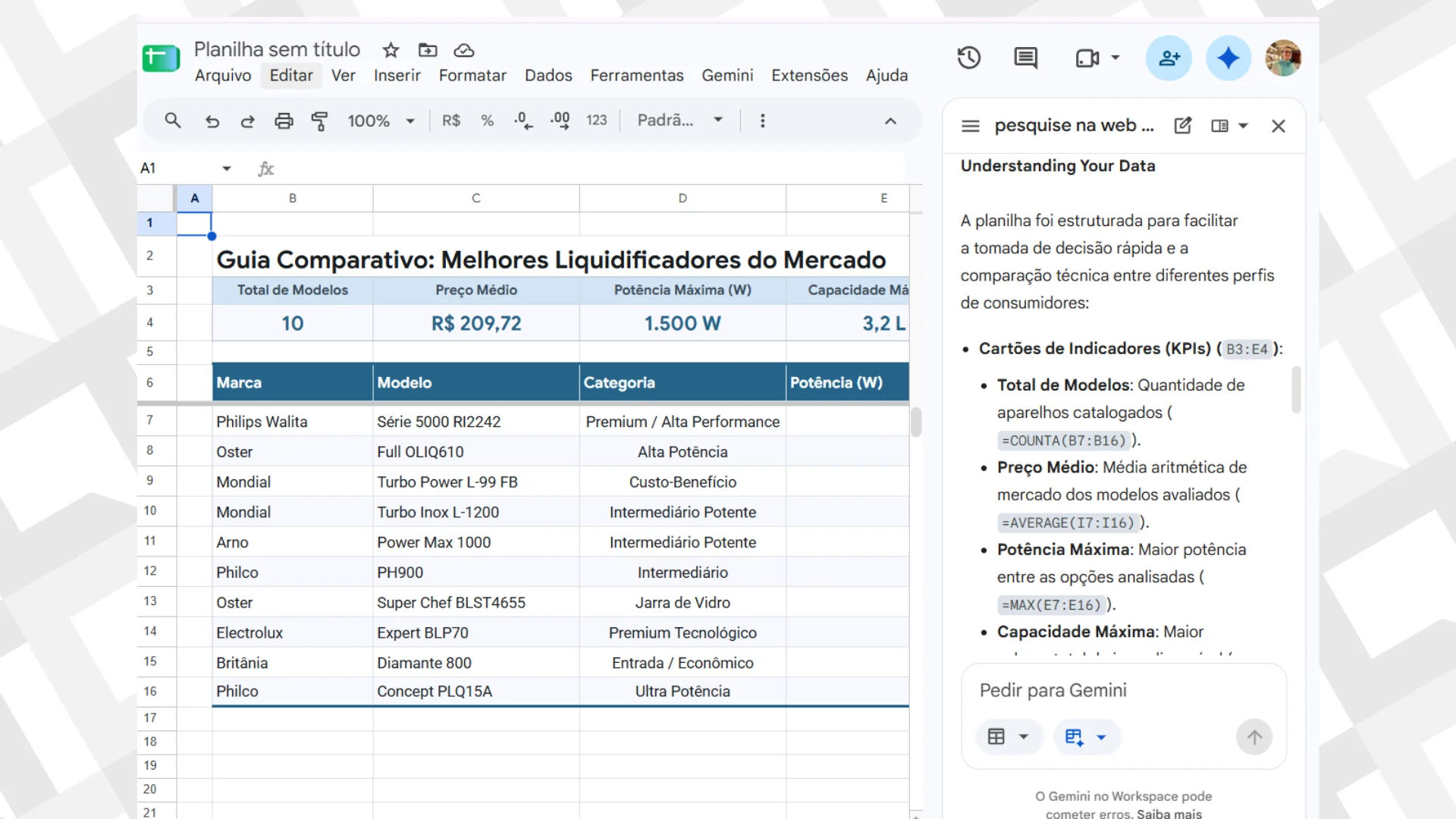
Task: Select the cell with R$ 209,72
Action: [x=476, y=323]
